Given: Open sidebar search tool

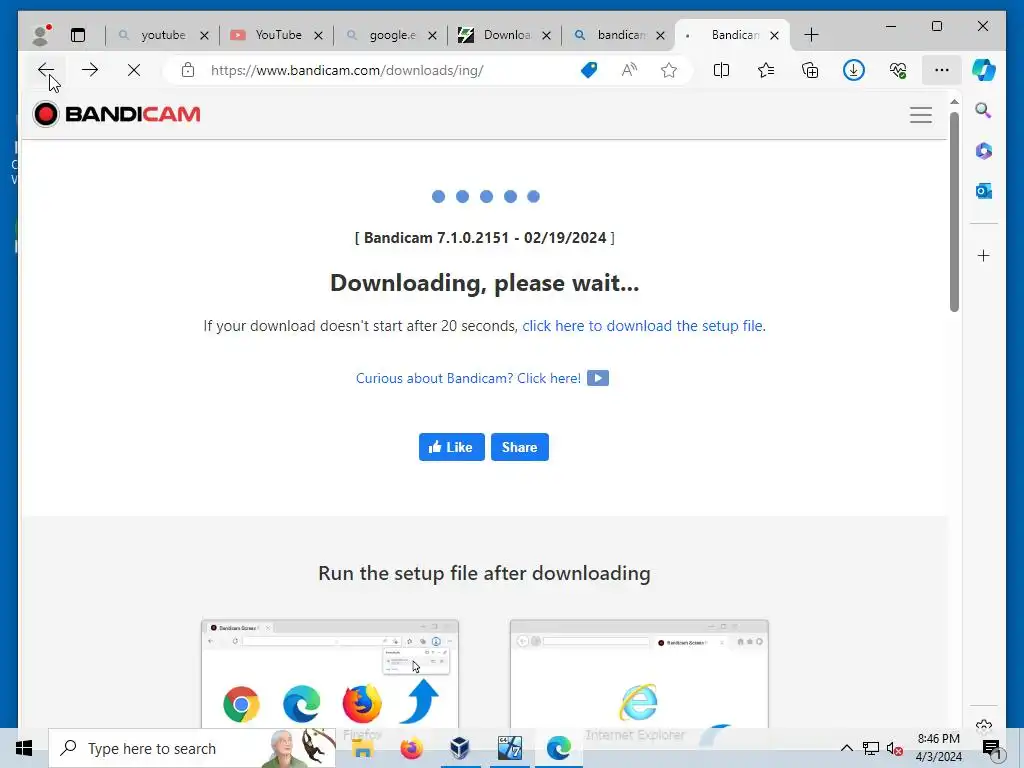Looking at the screenshot, I should [984, 110].
